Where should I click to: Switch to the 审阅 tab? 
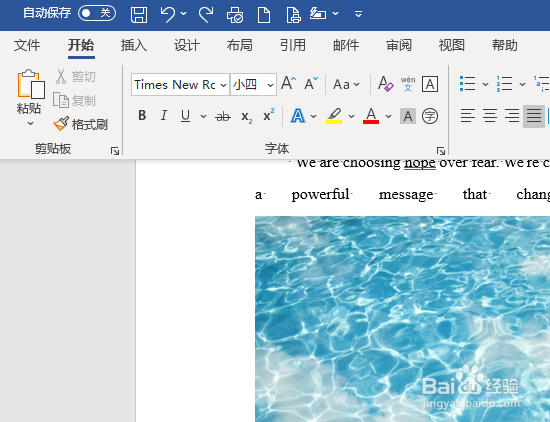click(x=399, y=46)
